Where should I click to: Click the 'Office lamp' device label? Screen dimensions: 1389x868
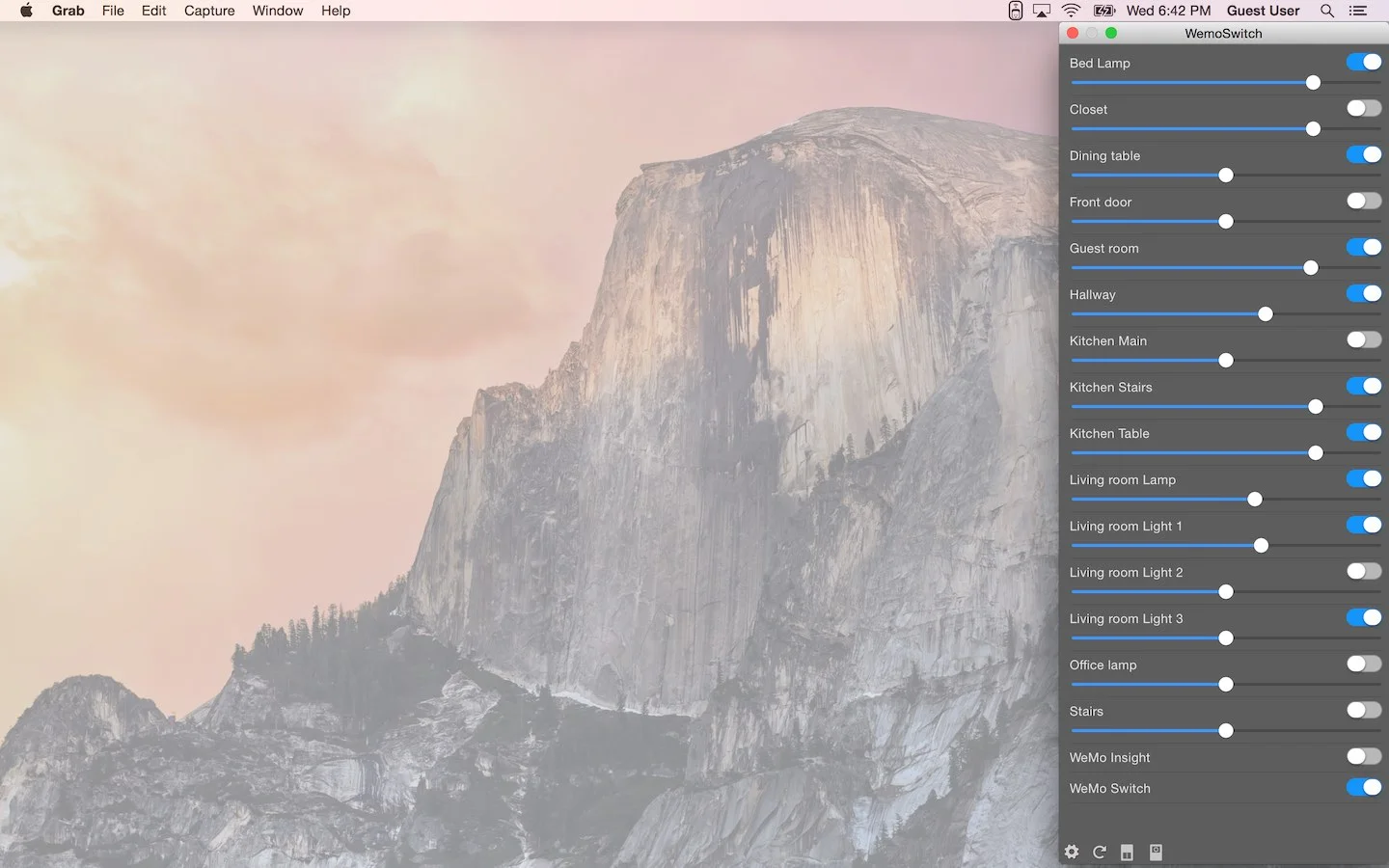(1103, 665)
